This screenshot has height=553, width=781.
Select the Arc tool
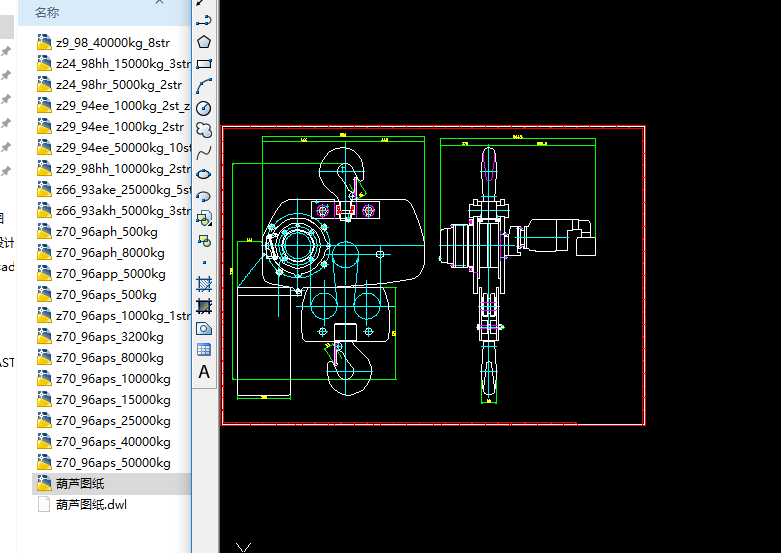coord(204,86)
